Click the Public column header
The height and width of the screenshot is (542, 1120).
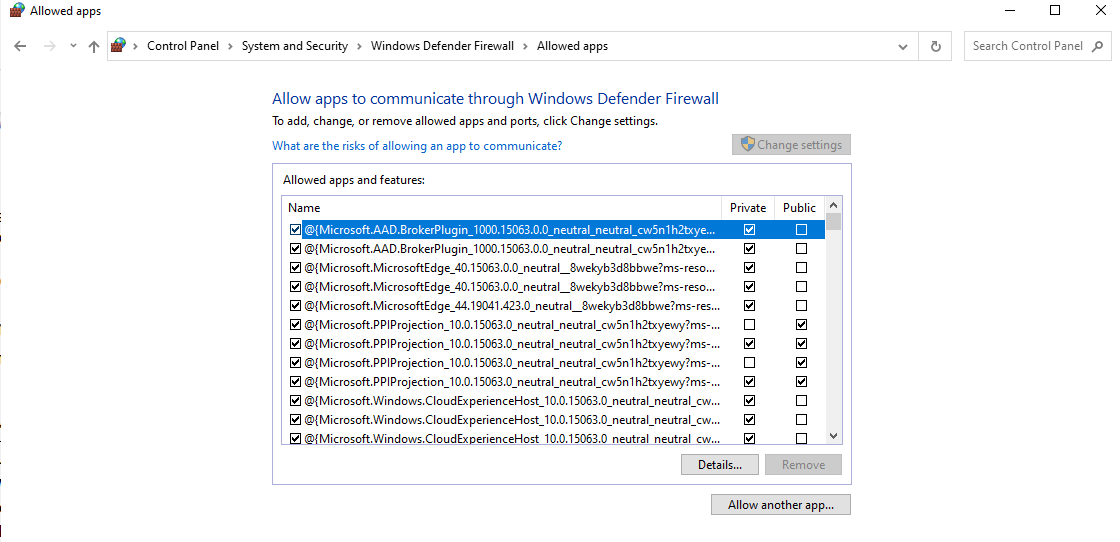[x=799, y=208]
